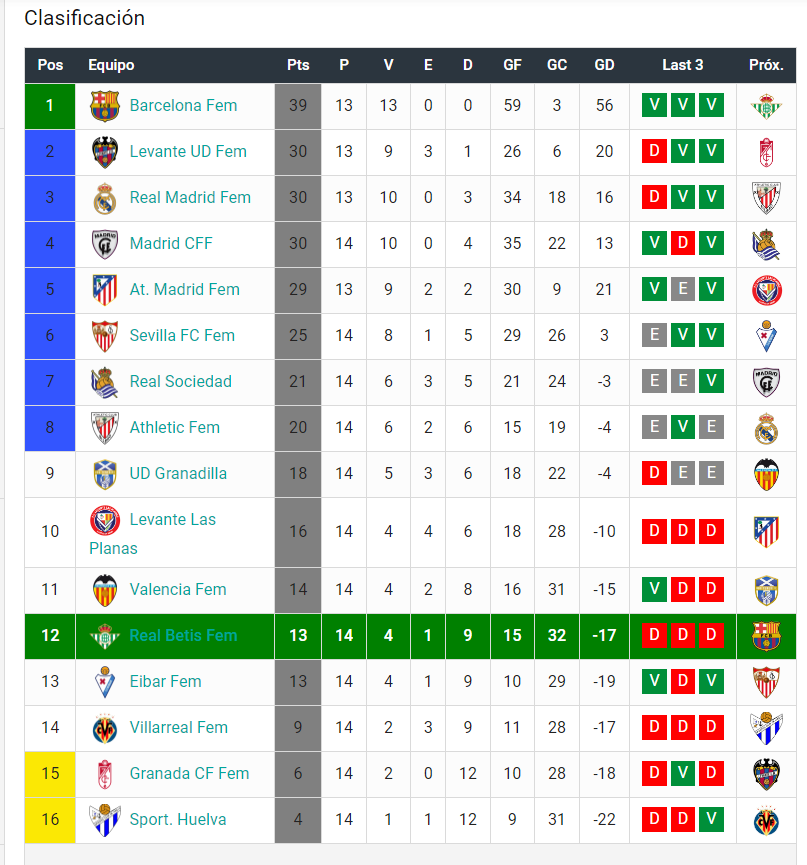Click the highlighted Real Betis Fem link
The width and height of the screenshot is (807, 865).
click(x=183, y=636)
